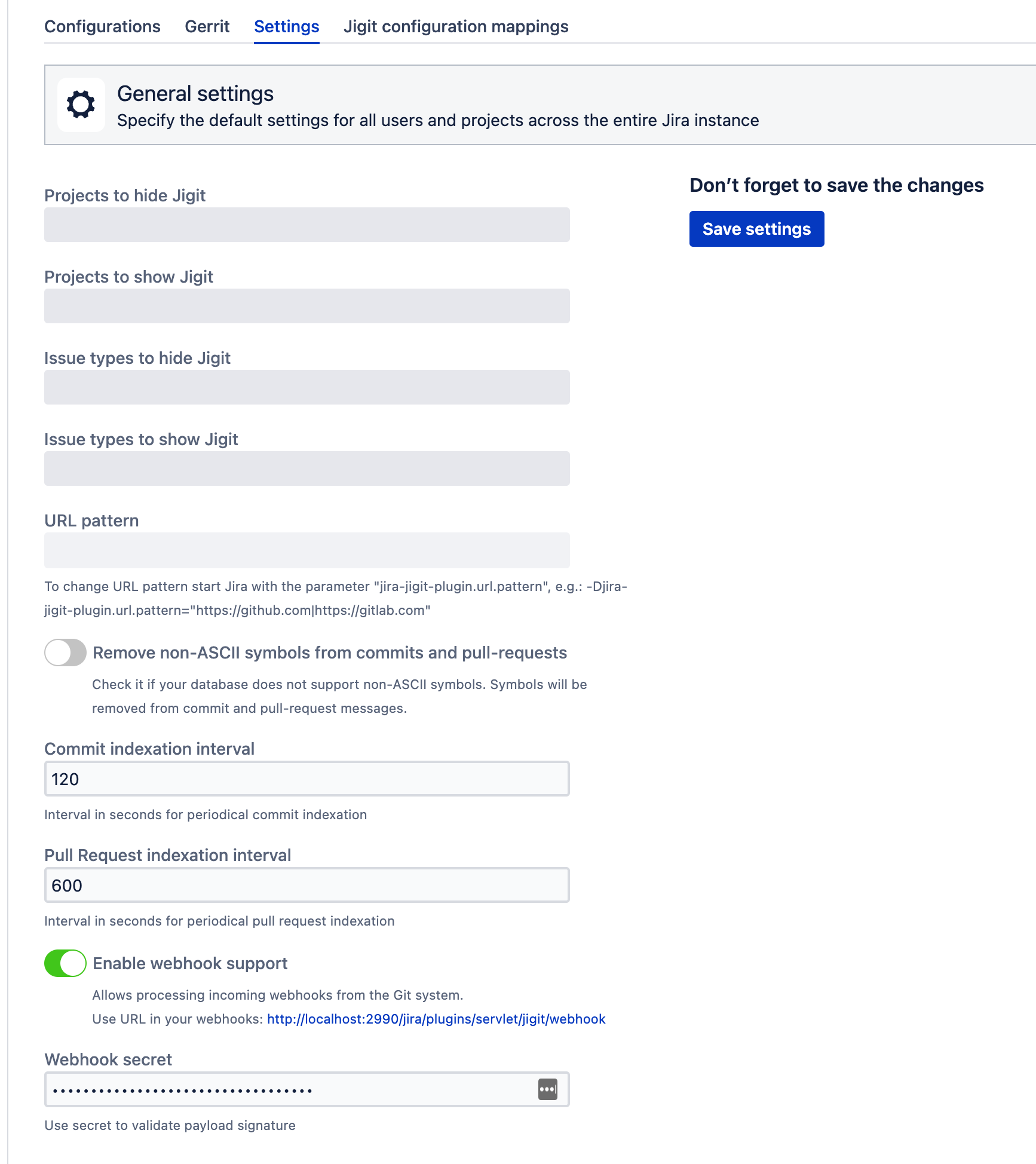Open the localhost jigit webhook URL link
Image resolution: width=1036 pixels, height=1164 pixels.
point(436,1019)
